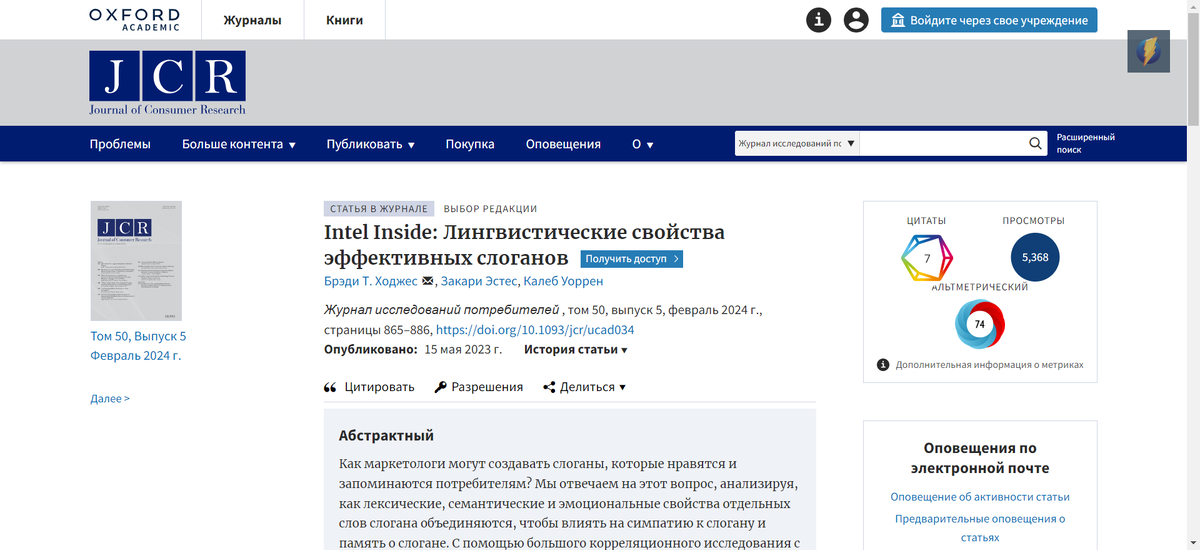The width and height of the screenshot is (1200, 550).
Task: Click the Абстрактный heading
Action: (386, 436)
